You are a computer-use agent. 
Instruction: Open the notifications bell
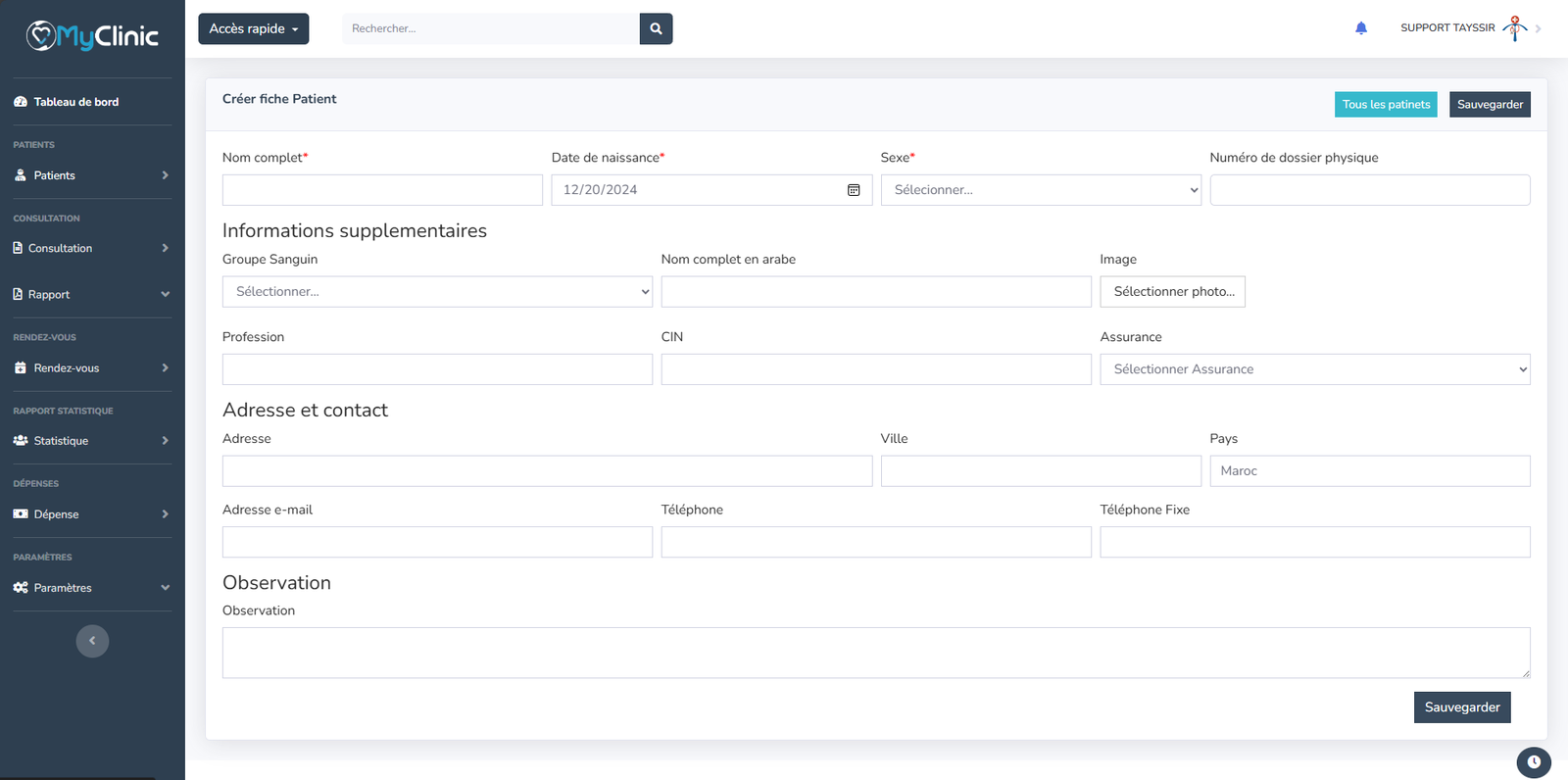pyautogui.click(x=1360, y=28)
